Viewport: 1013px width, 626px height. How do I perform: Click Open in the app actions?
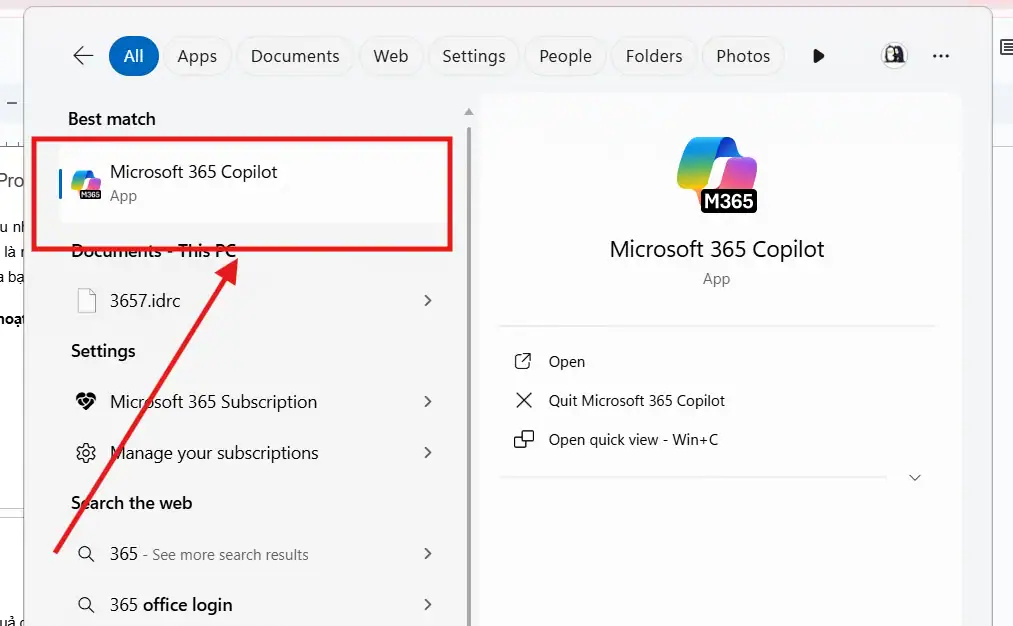[x=566, y=362]
